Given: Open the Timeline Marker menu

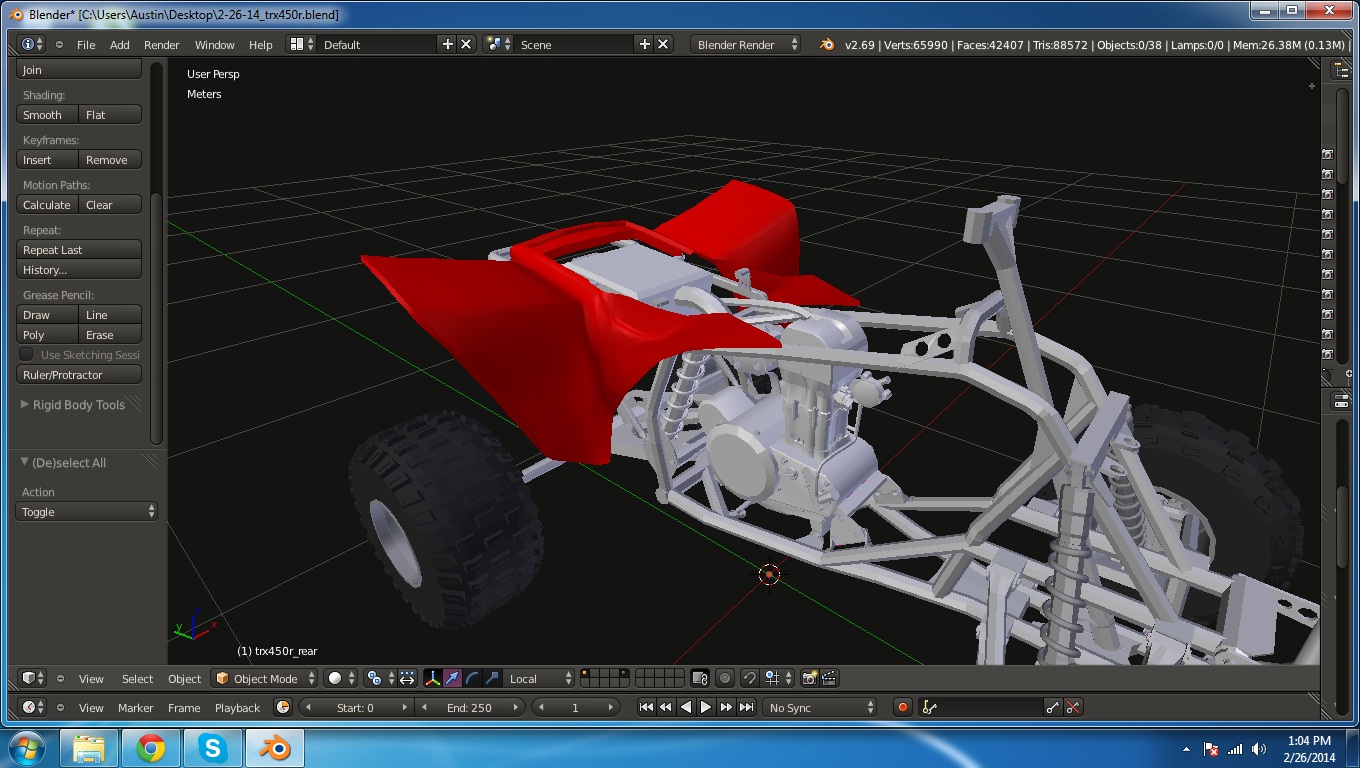Looking at the screenshot, I should pyautogui.click(x=135, y=708).
